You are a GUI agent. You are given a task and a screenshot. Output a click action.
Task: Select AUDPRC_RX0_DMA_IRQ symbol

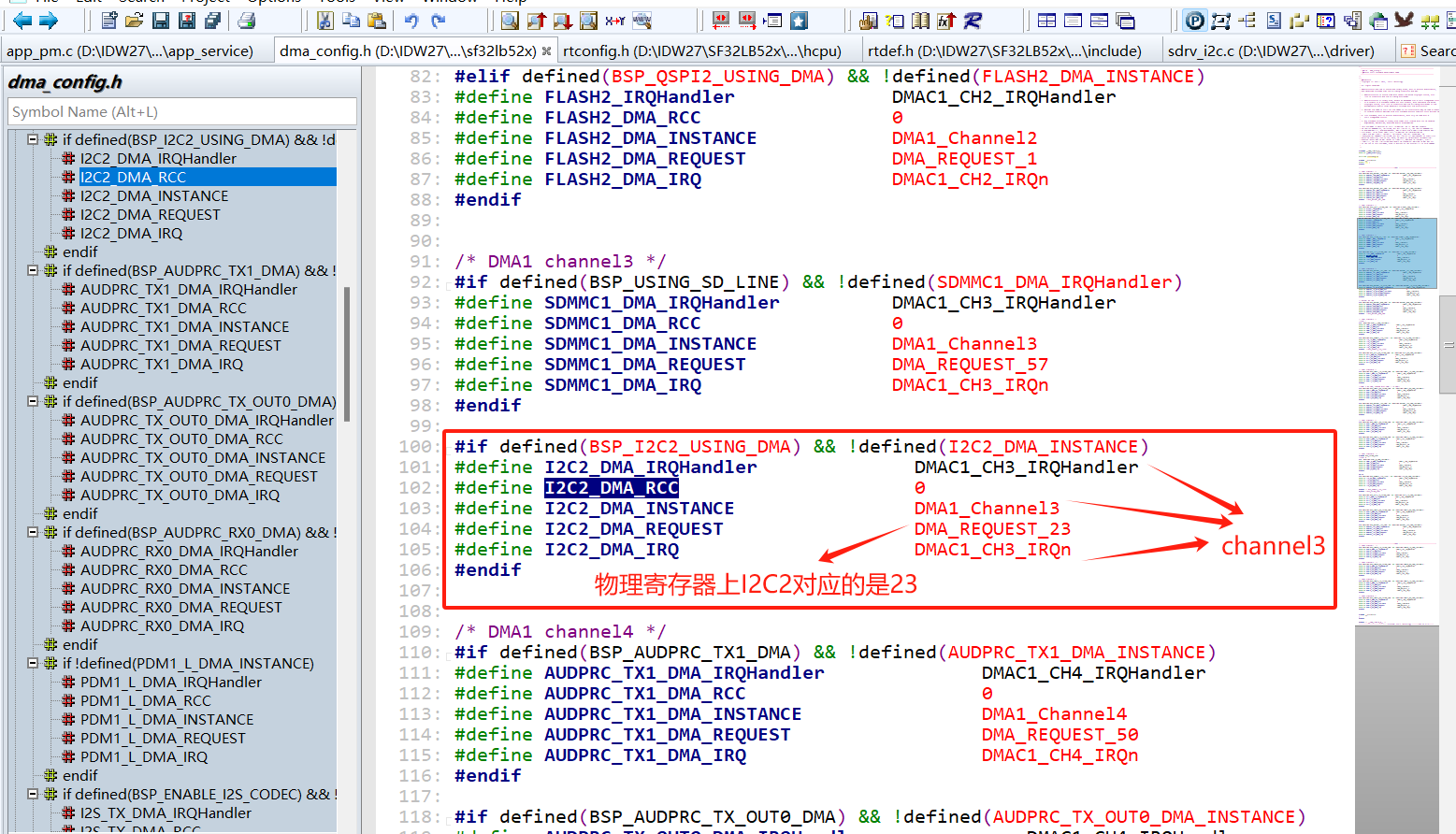click(162, 625)
